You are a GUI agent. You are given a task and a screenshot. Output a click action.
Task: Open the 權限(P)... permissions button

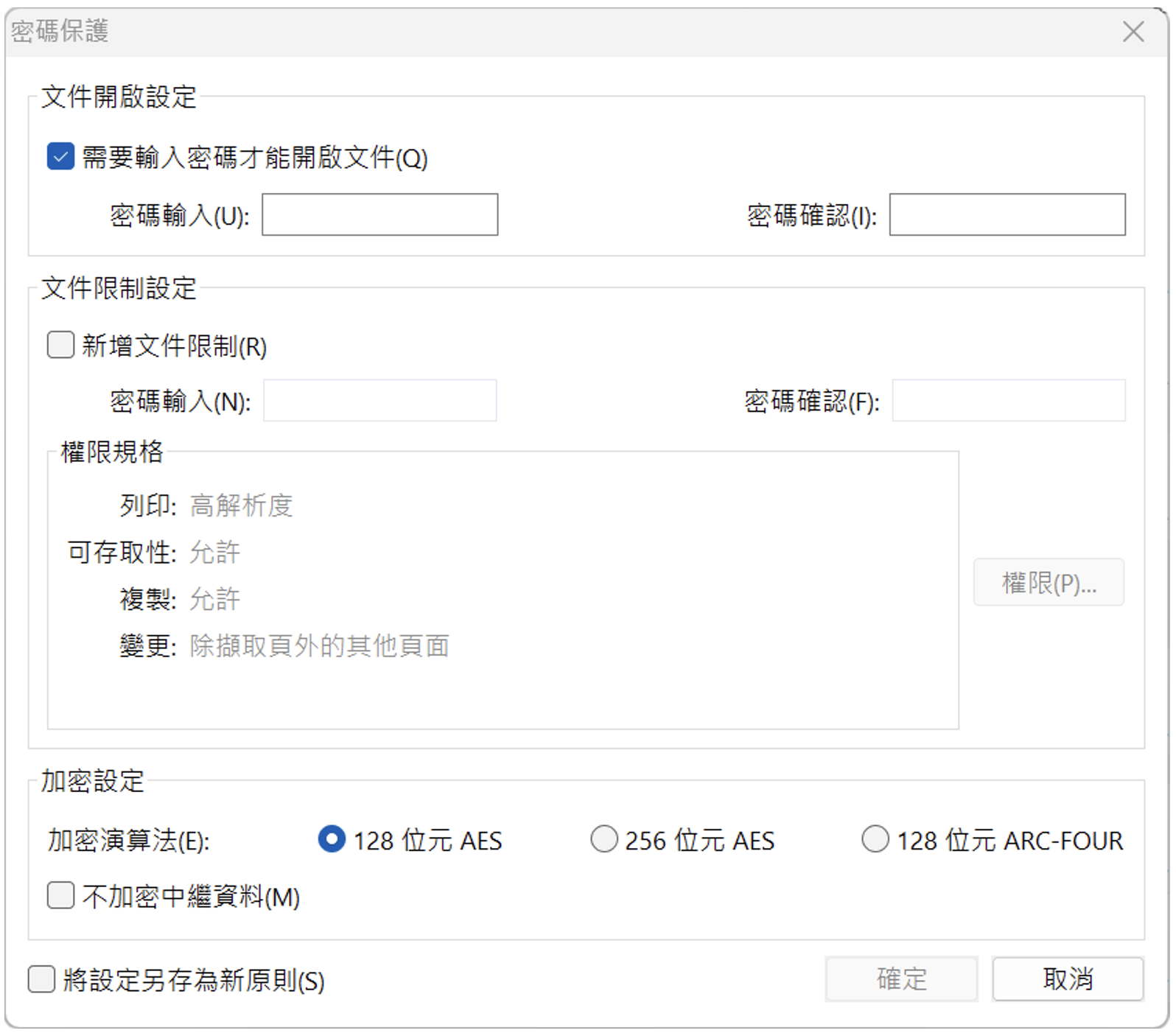1048,583
